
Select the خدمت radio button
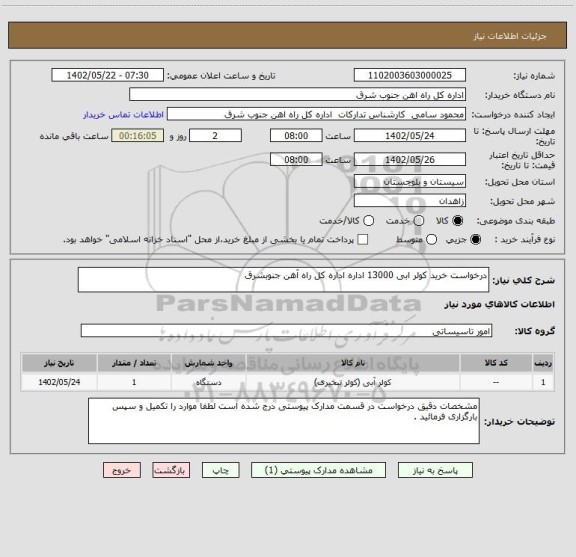coord(418,221)
